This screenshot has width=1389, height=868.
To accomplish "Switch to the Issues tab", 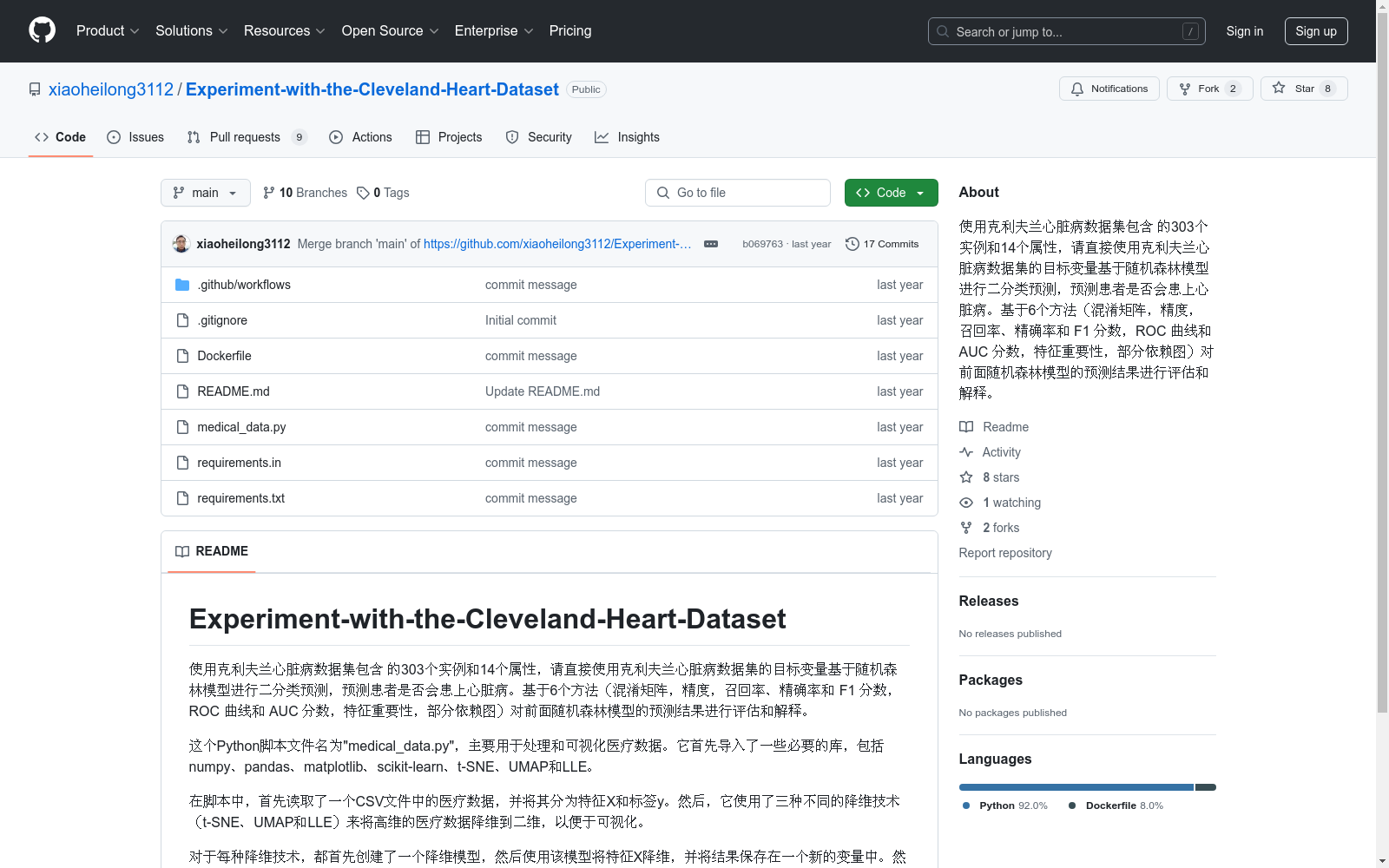I will tap(135, 137).
